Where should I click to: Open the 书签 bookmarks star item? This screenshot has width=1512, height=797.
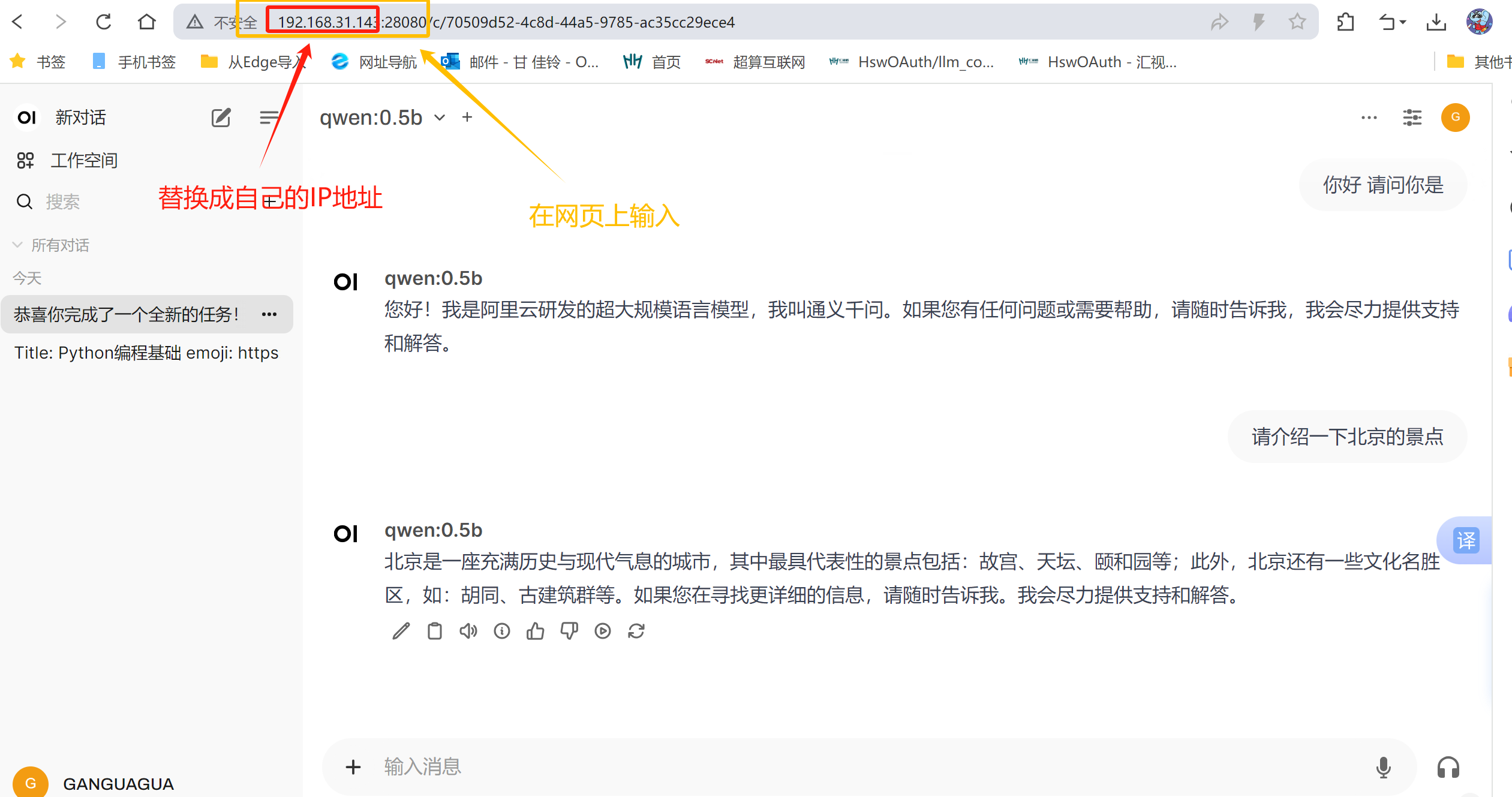(x=38, y=62)
